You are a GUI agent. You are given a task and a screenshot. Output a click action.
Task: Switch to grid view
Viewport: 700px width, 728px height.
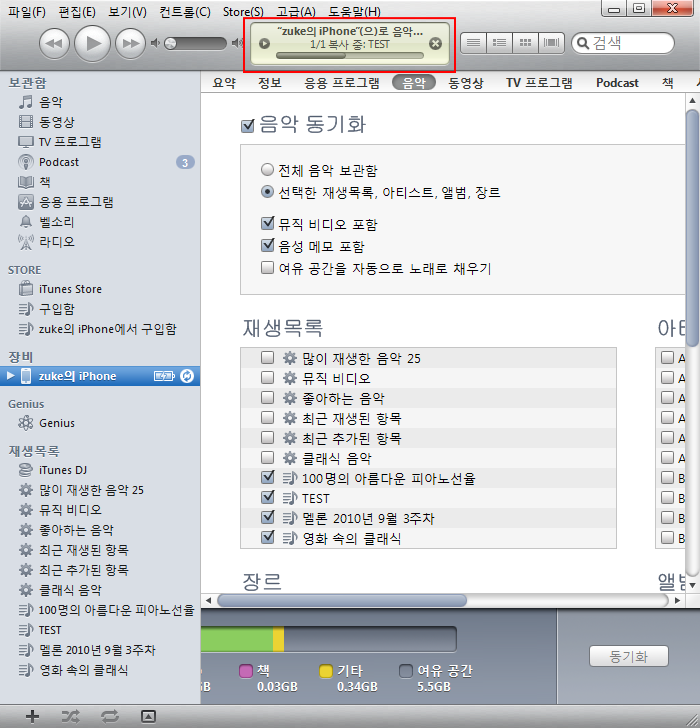[x=525, y=43]
